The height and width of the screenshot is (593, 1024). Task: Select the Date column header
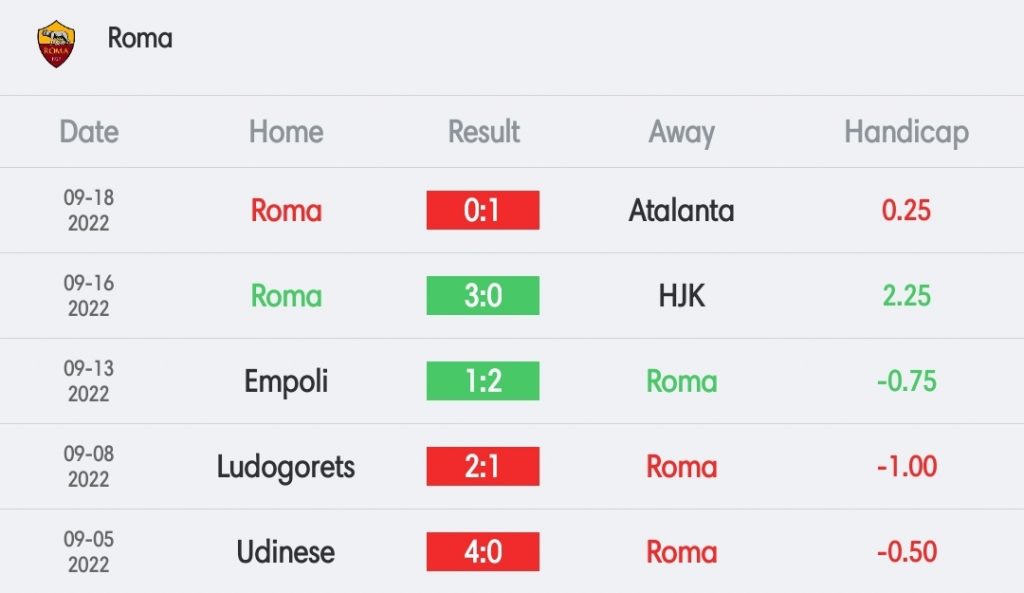tap(89, 132)
